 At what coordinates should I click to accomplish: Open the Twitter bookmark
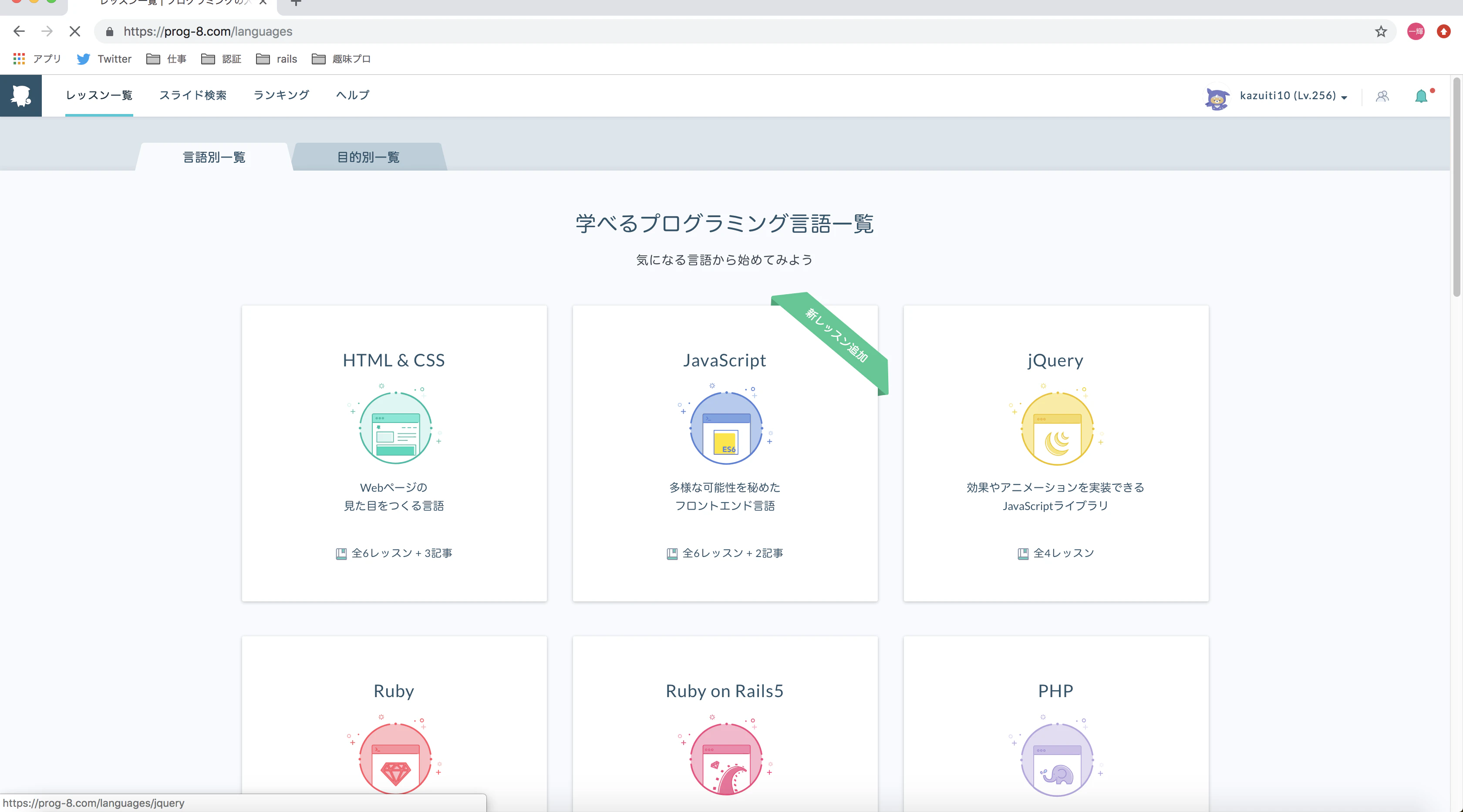point(104,58)
